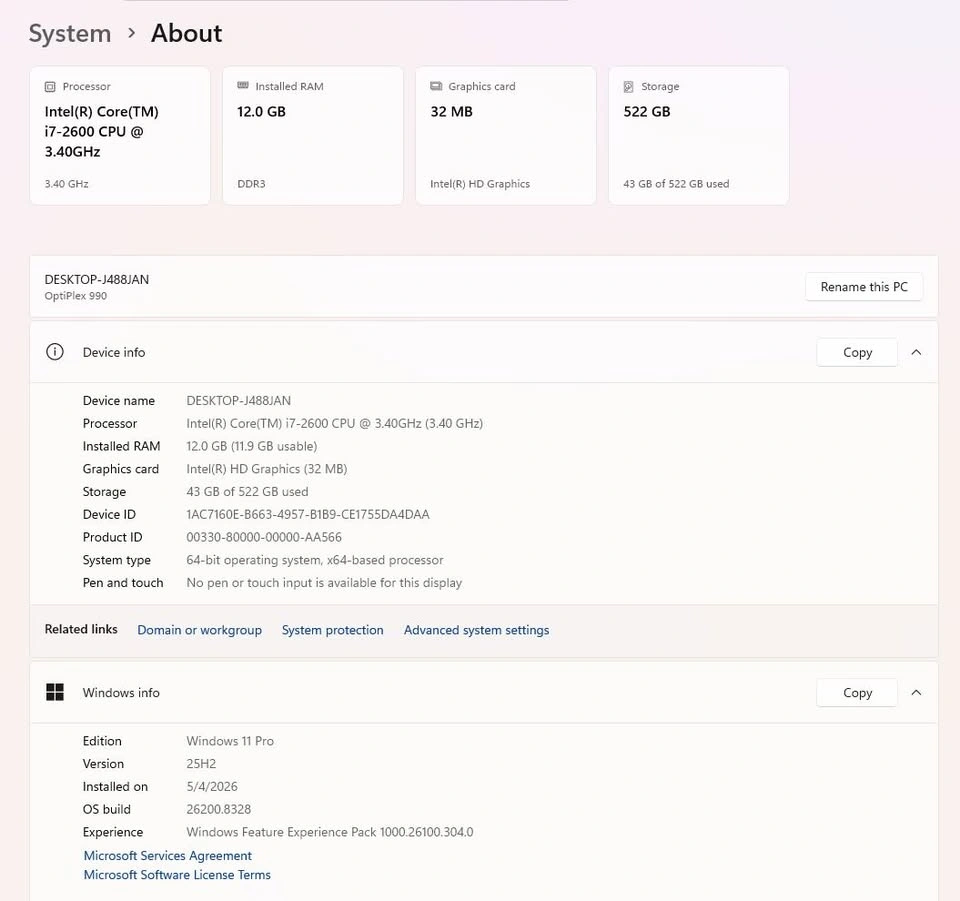The image size is (960, 901).
Task: Open the Installed RAM 12.0 GB card
Action: click(x=313, y=135)
